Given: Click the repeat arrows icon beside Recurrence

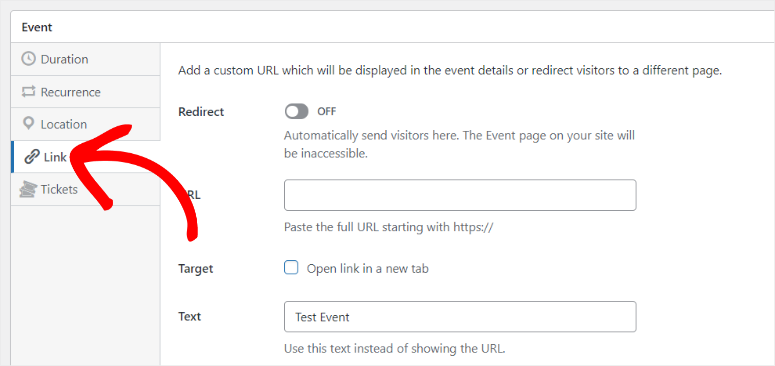Looking at the screenshot, I should coord(29,92).
